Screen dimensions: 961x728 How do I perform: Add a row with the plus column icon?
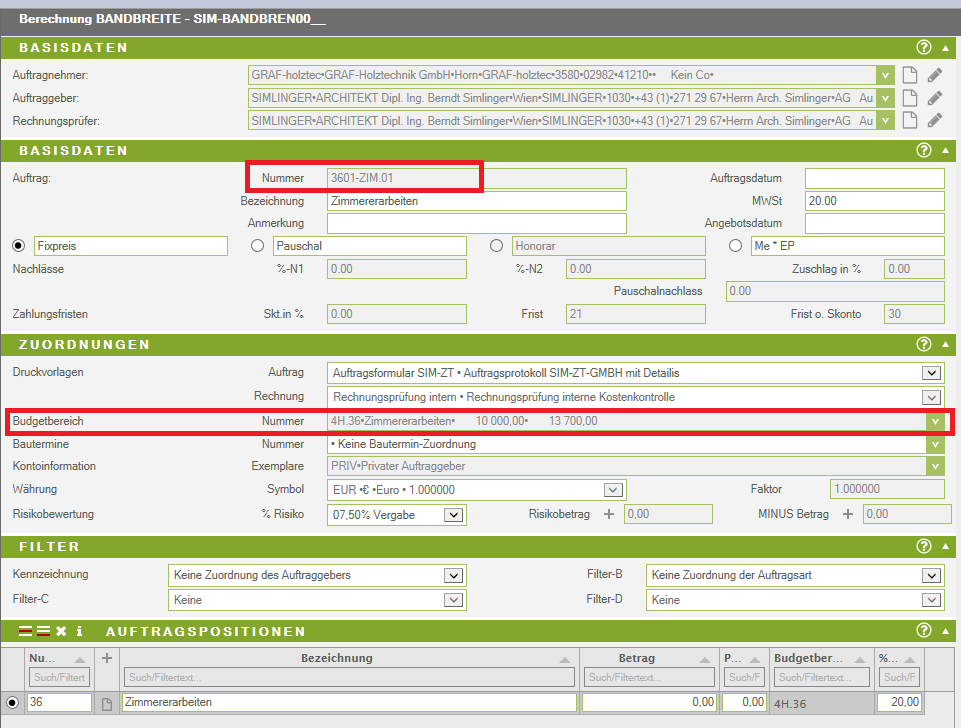click(x=107, y=658)
